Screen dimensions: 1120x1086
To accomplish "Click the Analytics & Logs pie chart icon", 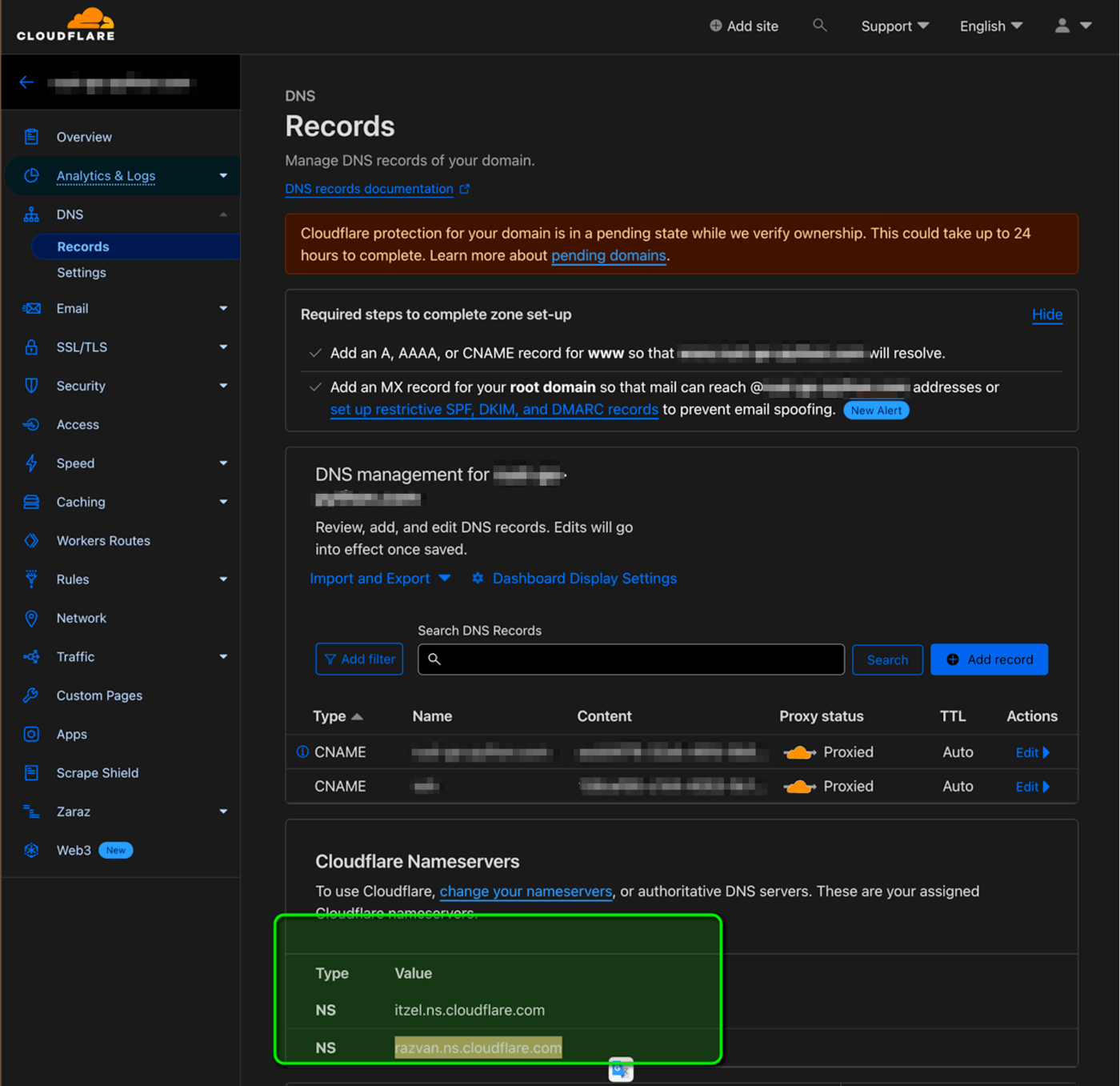I will 31,175.
